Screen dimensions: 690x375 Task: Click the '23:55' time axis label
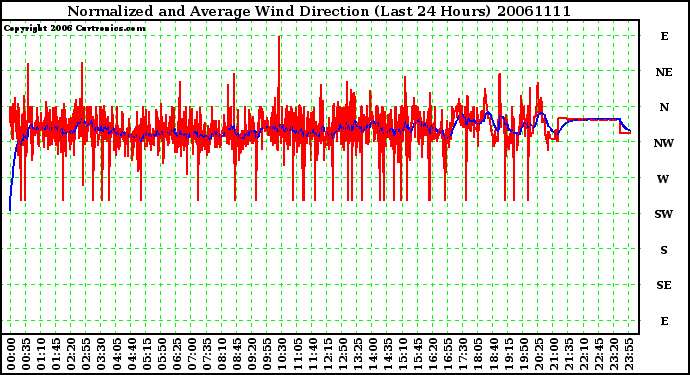[629, 354]
